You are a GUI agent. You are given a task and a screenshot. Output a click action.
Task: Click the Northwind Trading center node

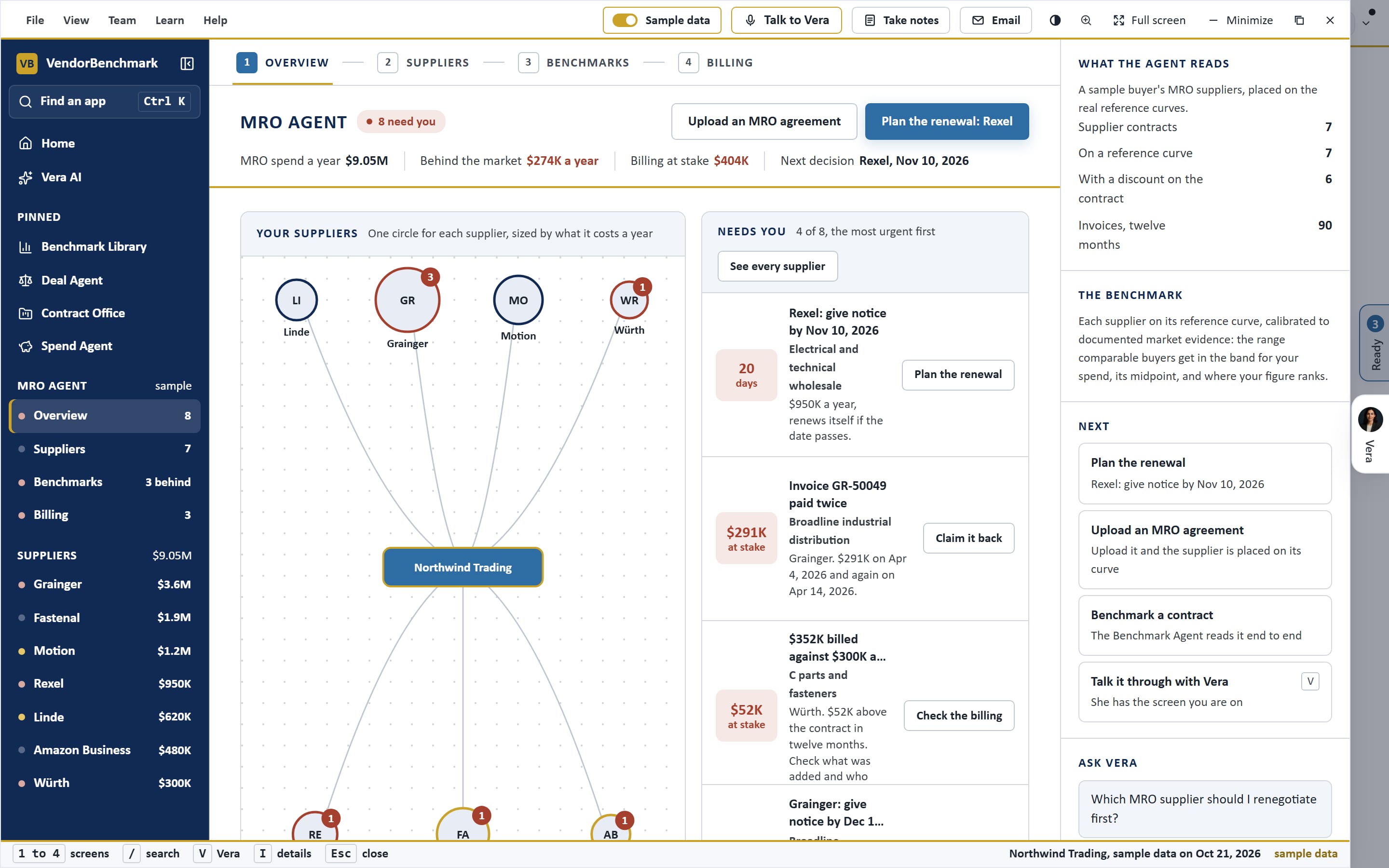(x=463, y=567)
